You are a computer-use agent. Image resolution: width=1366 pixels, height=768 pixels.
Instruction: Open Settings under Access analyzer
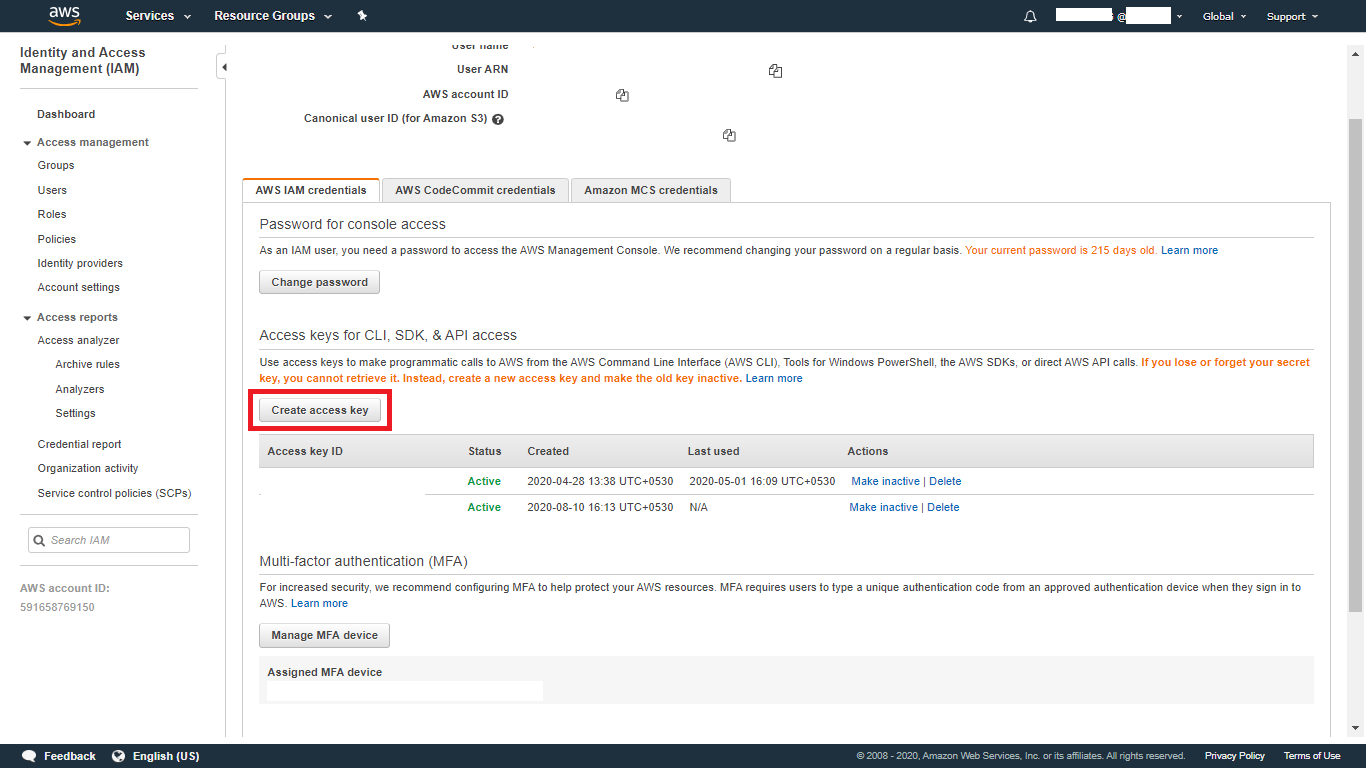pos(76,413)
